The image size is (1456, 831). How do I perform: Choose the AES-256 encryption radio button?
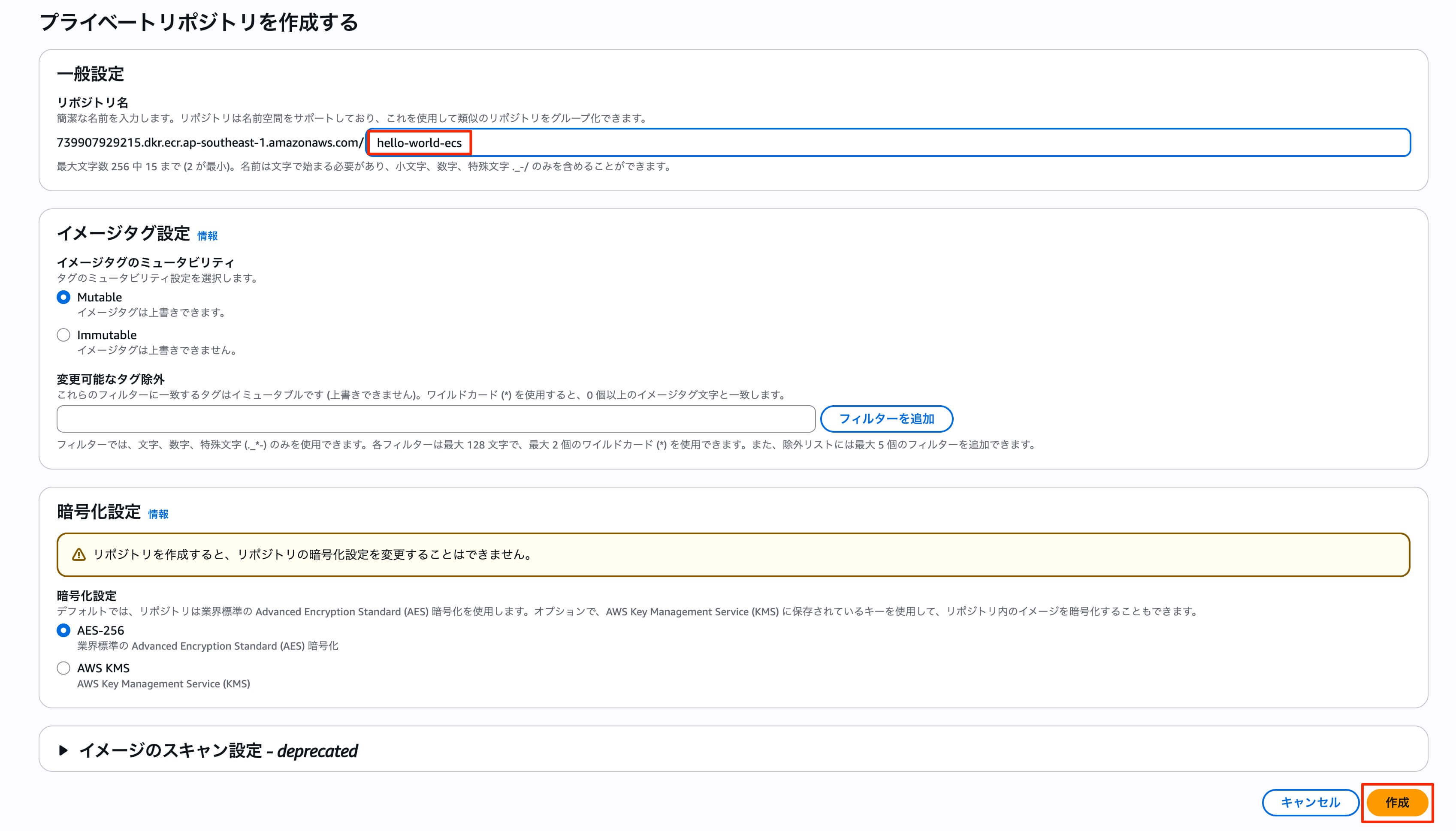coord(63,631)
